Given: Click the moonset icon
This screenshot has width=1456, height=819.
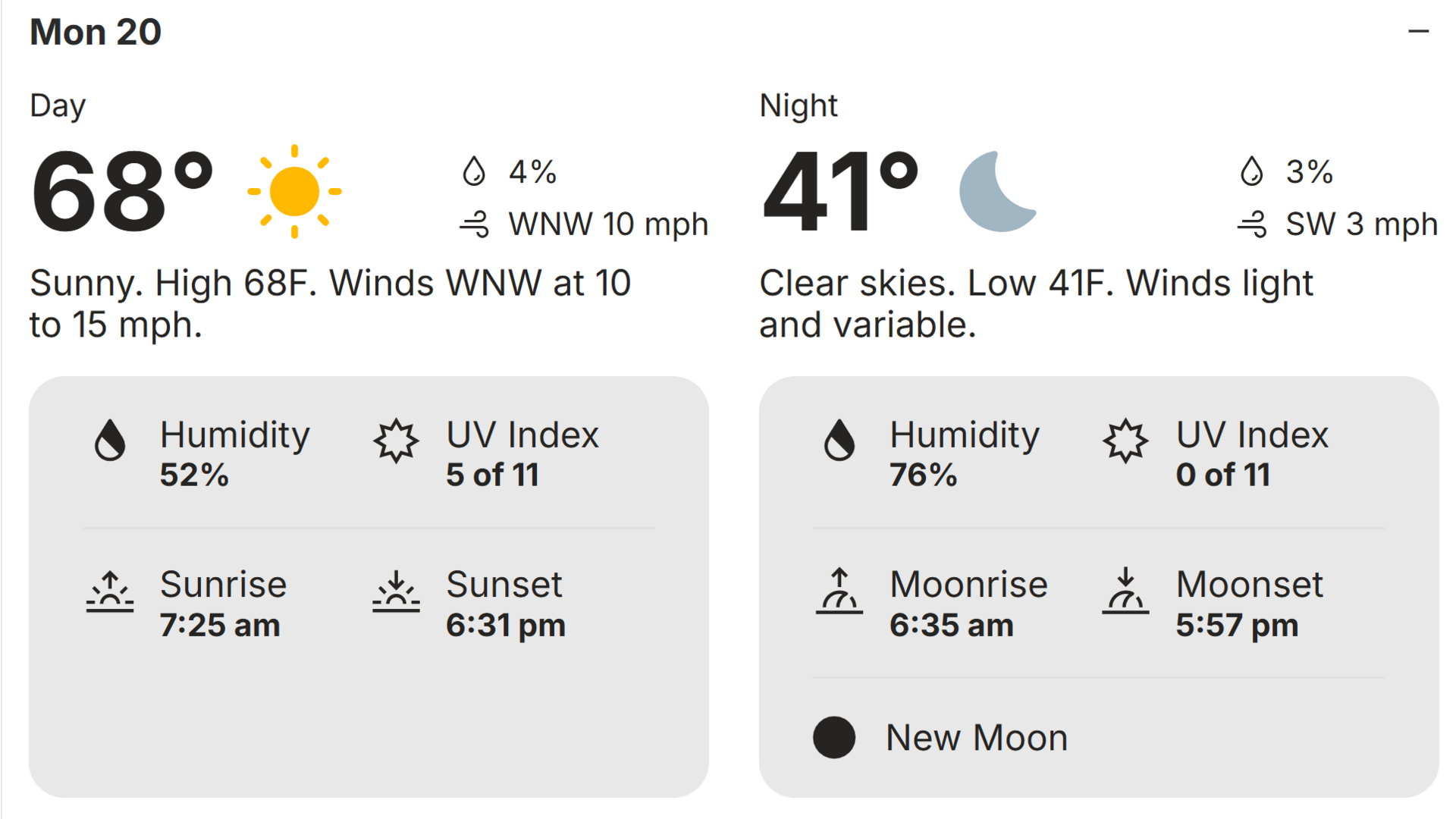Looking at the screenshot, I should click(x=1125, y=591).
